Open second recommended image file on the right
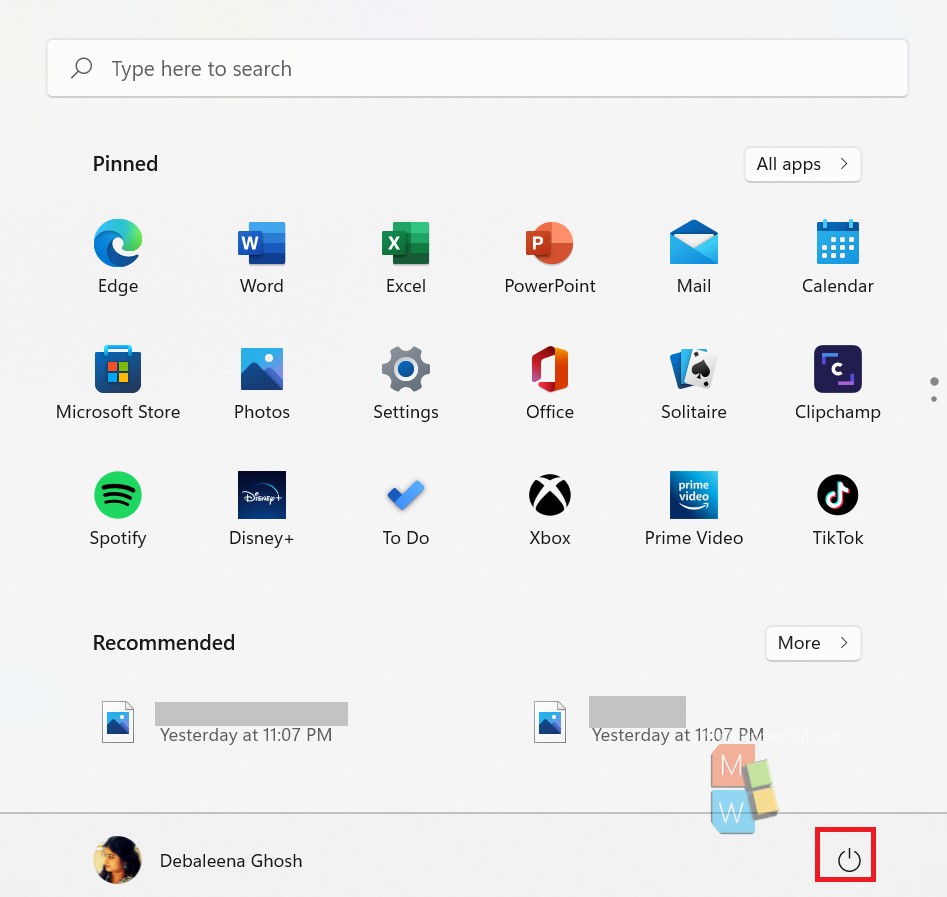 point(649,722)
